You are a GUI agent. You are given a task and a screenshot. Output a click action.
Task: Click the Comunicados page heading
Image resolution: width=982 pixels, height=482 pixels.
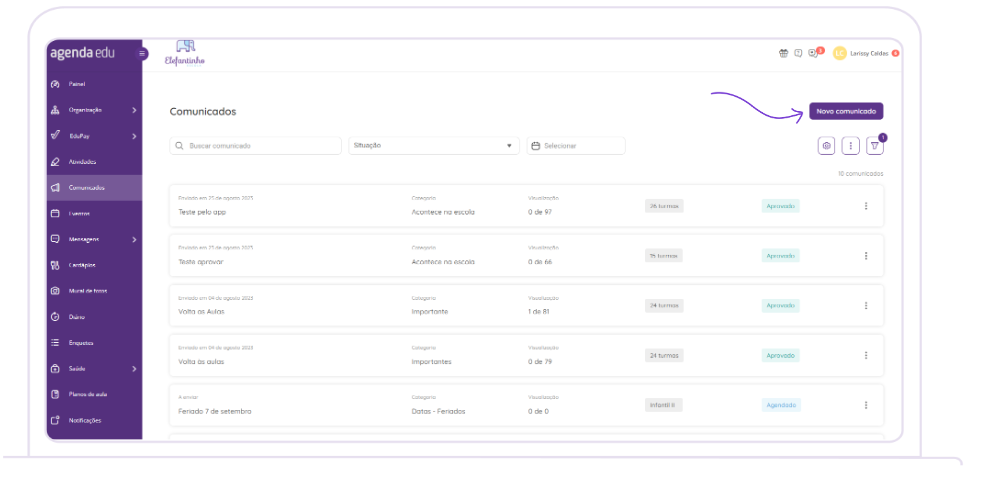pyautogui.click(x=203, y=111)
